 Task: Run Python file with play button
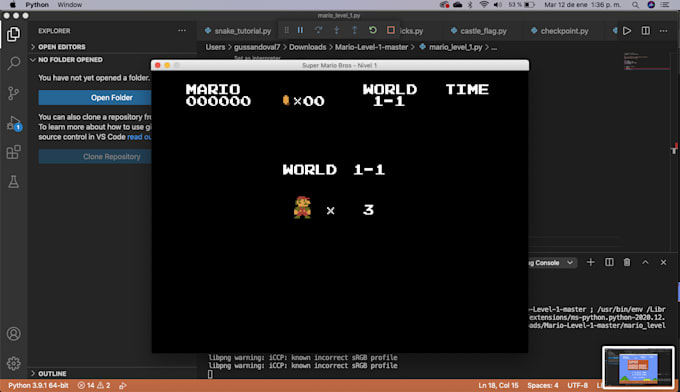click(x=627, y=31)
